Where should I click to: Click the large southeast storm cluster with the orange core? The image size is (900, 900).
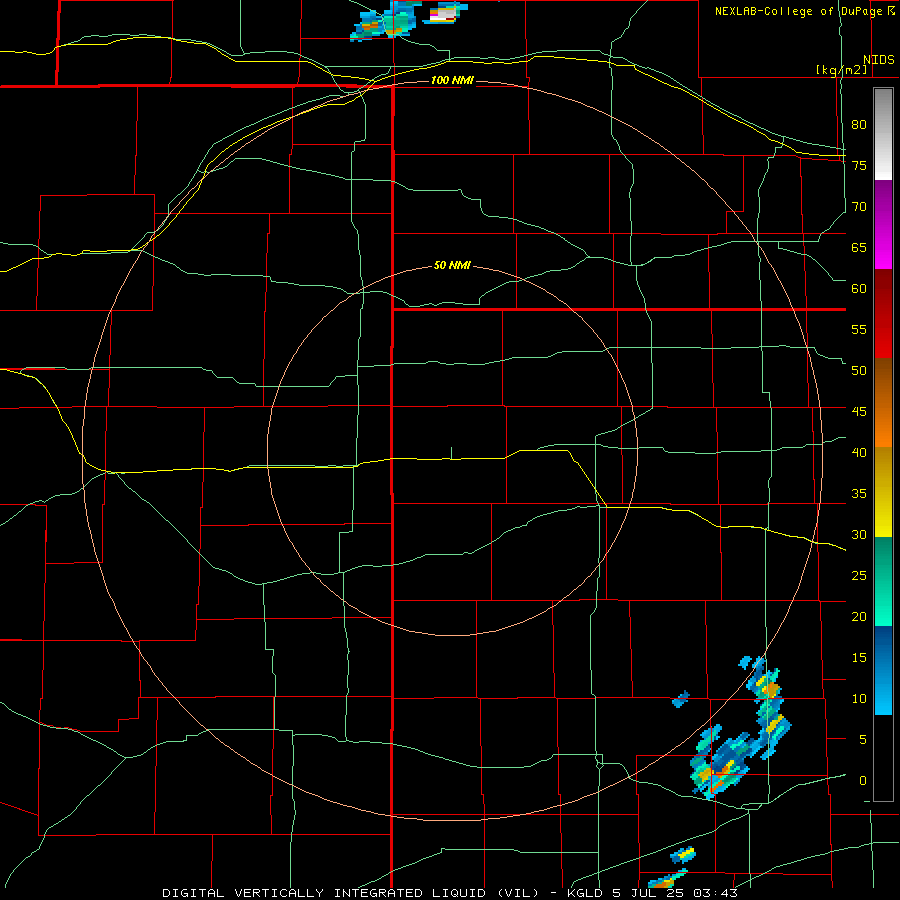[720, 761]
